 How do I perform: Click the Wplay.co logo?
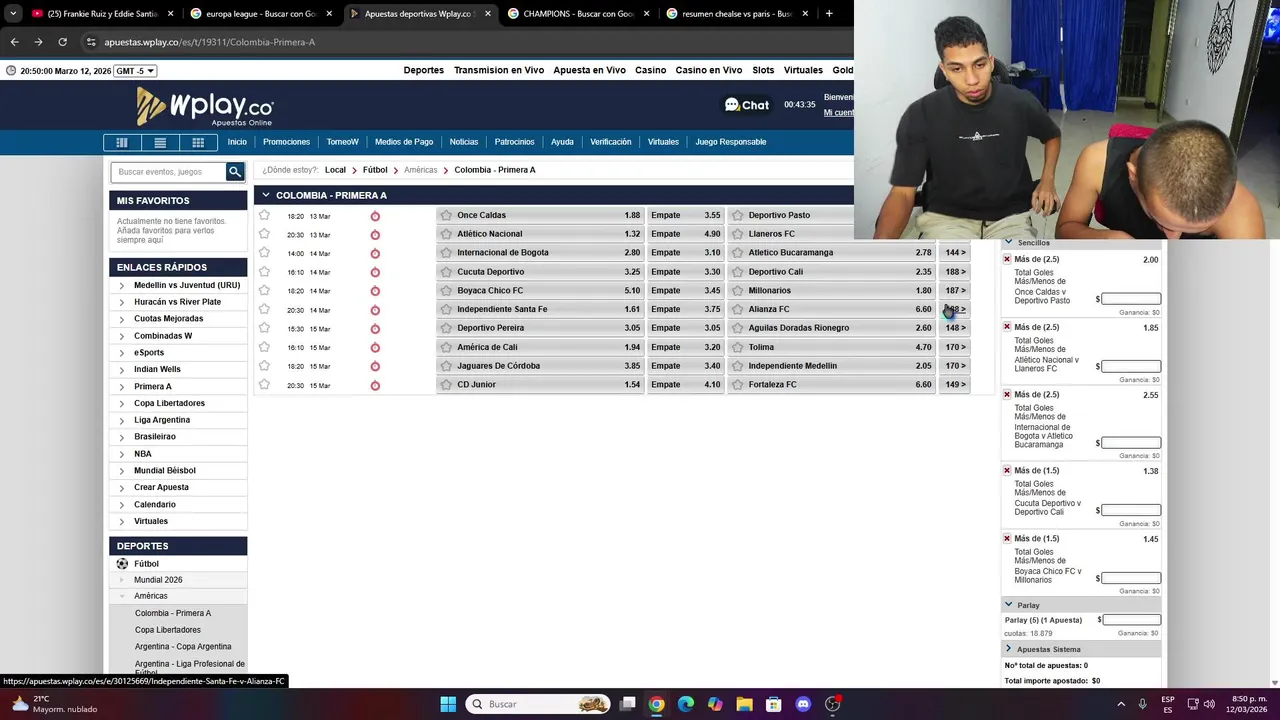point(205,106)
